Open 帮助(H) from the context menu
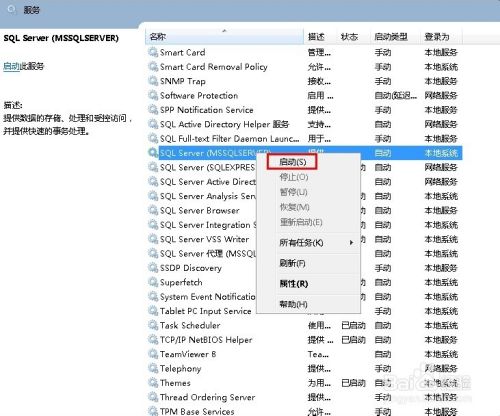The width and height of the screenshot is (500, 416). pyautogui.click(x=293, y=304)
